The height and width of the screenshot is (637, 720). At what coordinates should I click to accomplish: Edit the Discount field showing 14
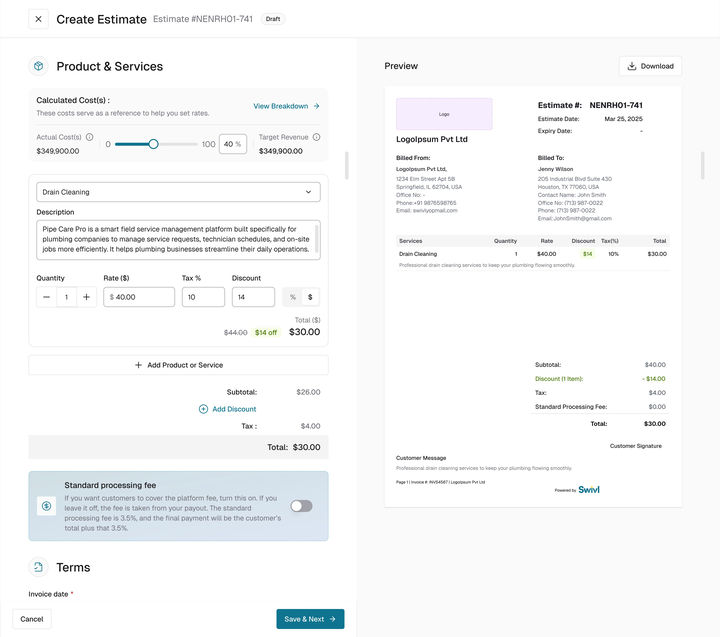[253, 297]
